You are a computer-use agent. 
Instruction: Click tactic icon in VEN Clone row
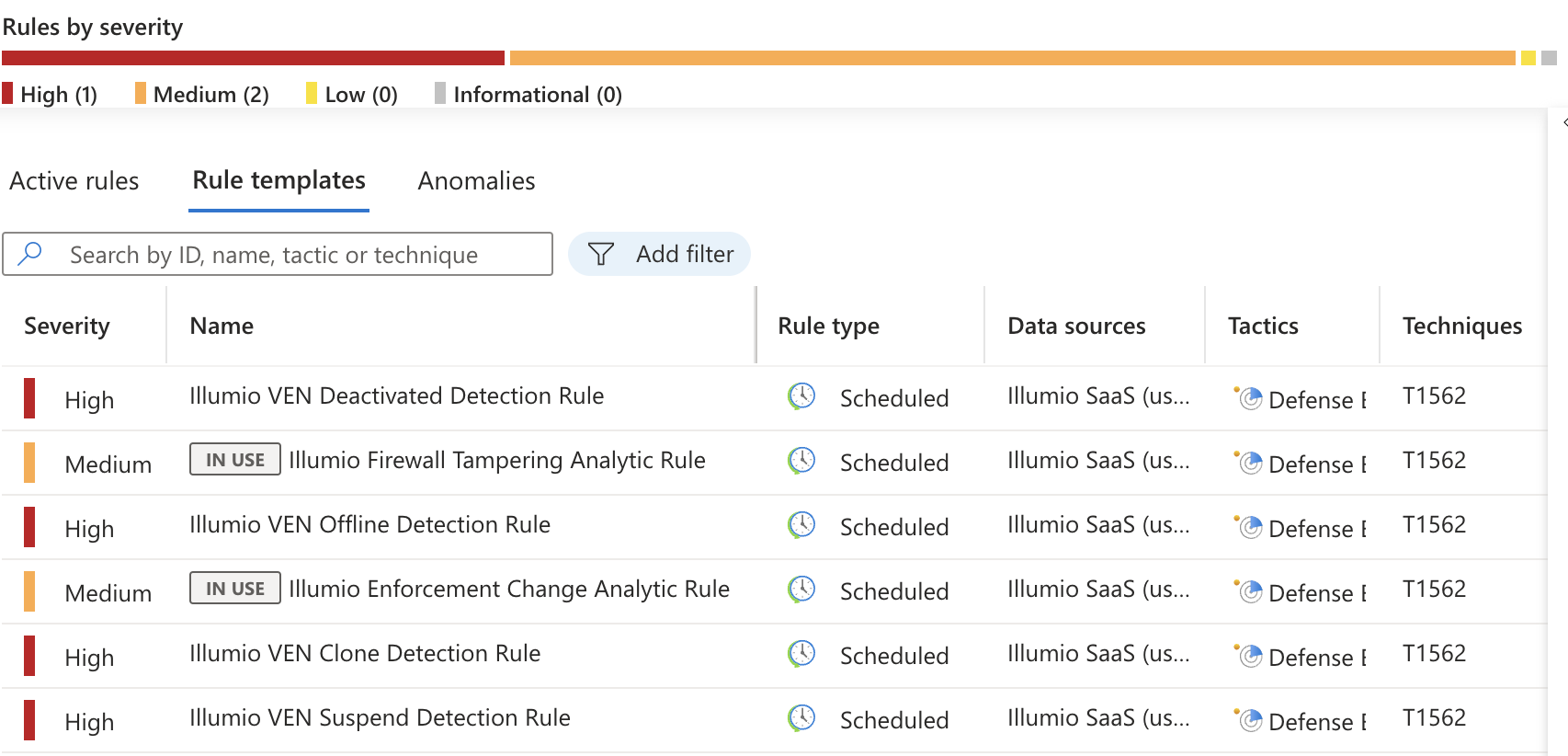tap(1248, 656)
